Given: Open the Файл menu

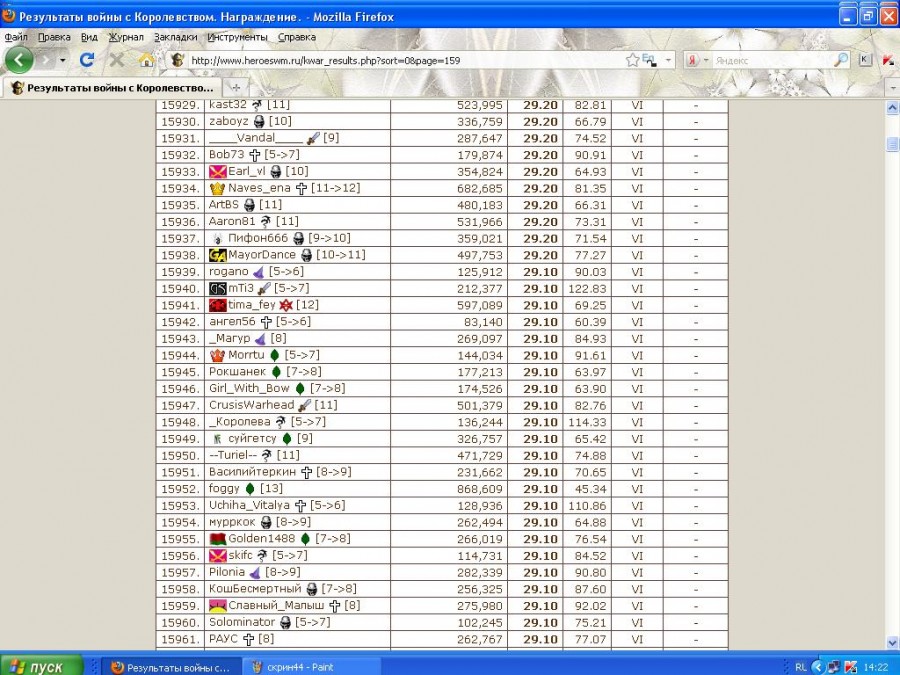Looking at the screenshot, I should [16, 37].
